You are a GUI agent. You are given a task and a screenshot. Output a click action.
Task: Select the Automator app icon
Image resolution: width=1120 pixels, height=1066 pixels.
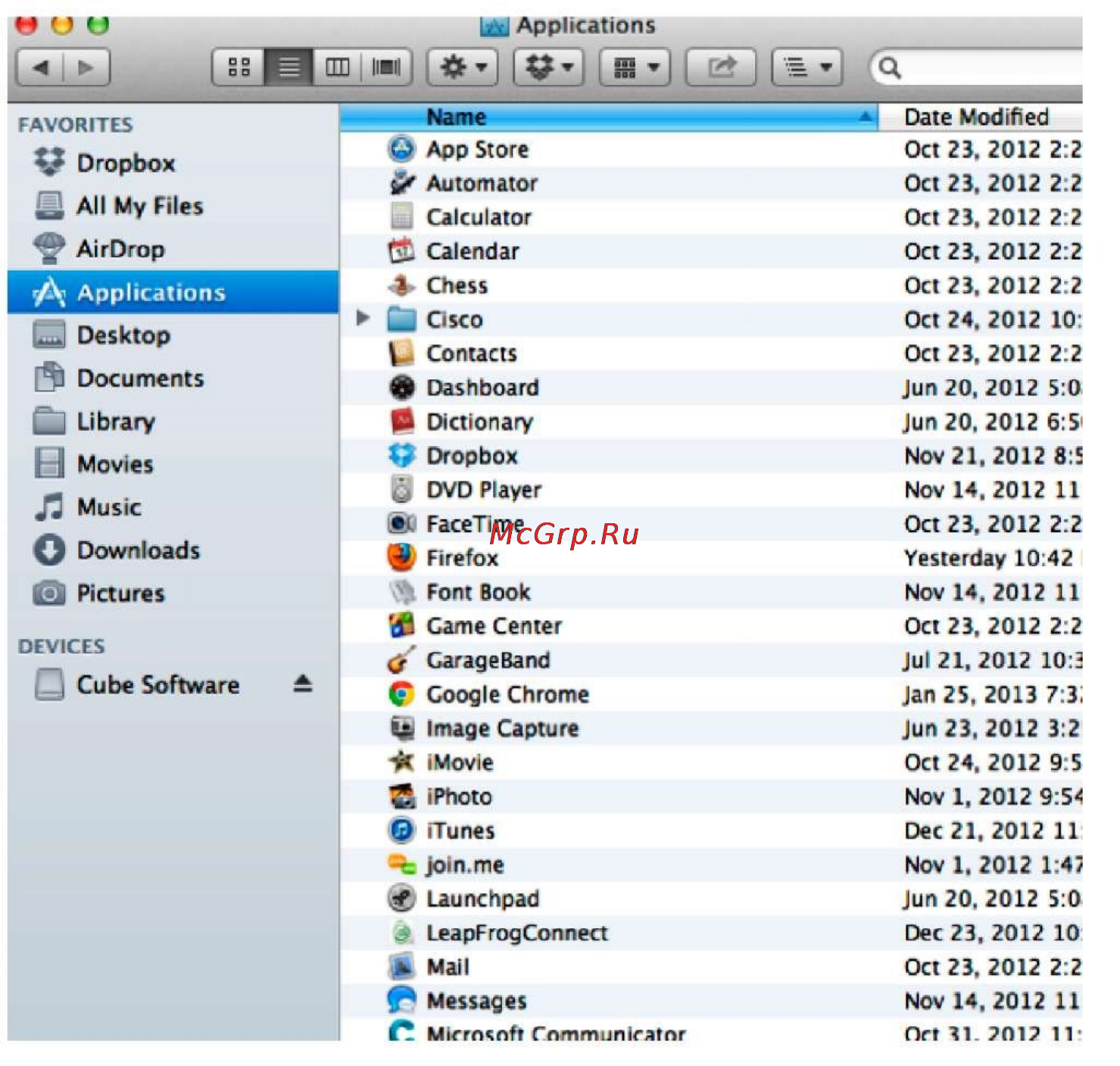(401, 182)
